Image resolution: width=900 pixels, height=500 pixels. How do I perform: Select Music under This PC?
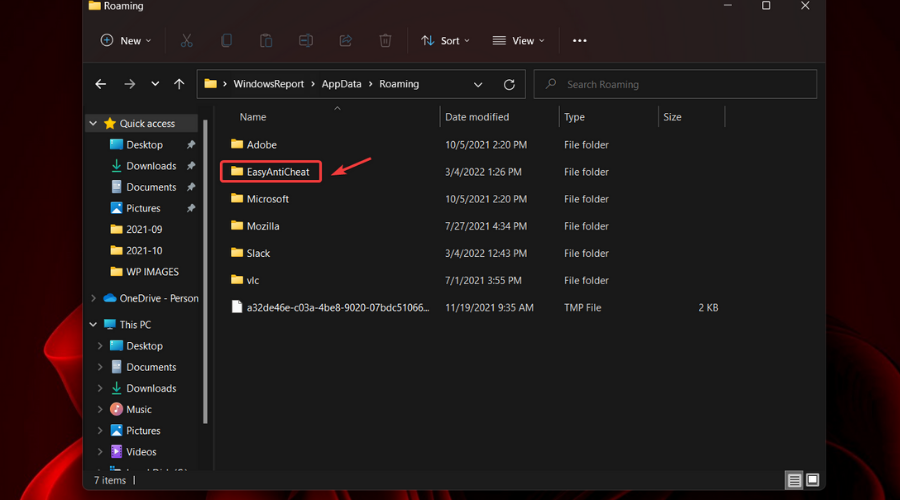click(x=131, y=409)
